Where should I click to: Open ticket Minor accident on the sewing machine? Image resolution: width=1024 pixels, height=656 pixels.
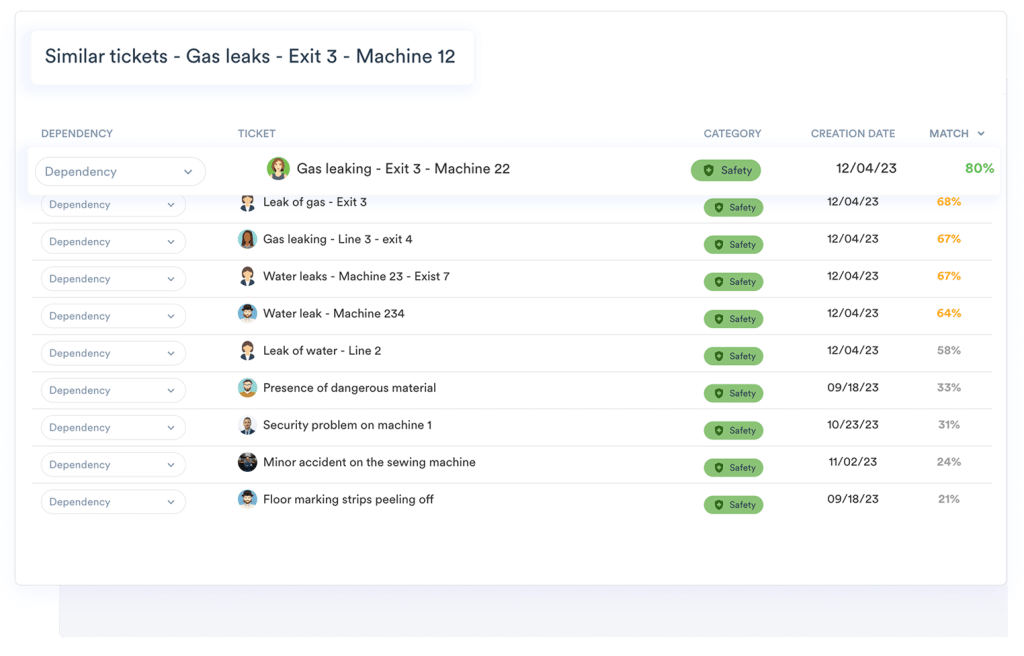pos(369,463)
